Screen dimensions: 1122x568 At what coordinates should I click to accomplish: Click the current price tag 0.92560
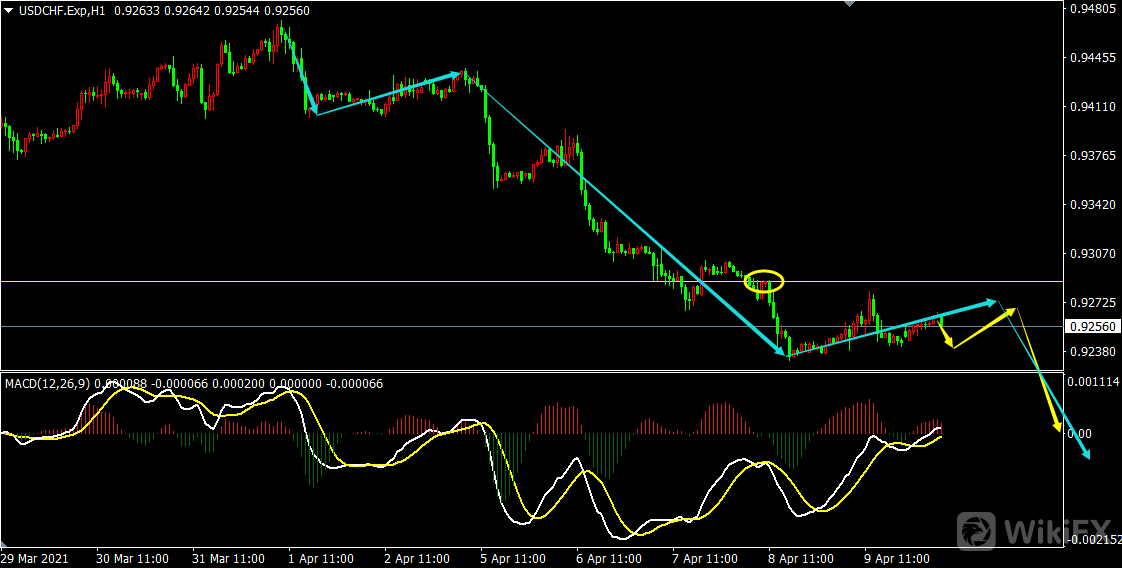1092,327
